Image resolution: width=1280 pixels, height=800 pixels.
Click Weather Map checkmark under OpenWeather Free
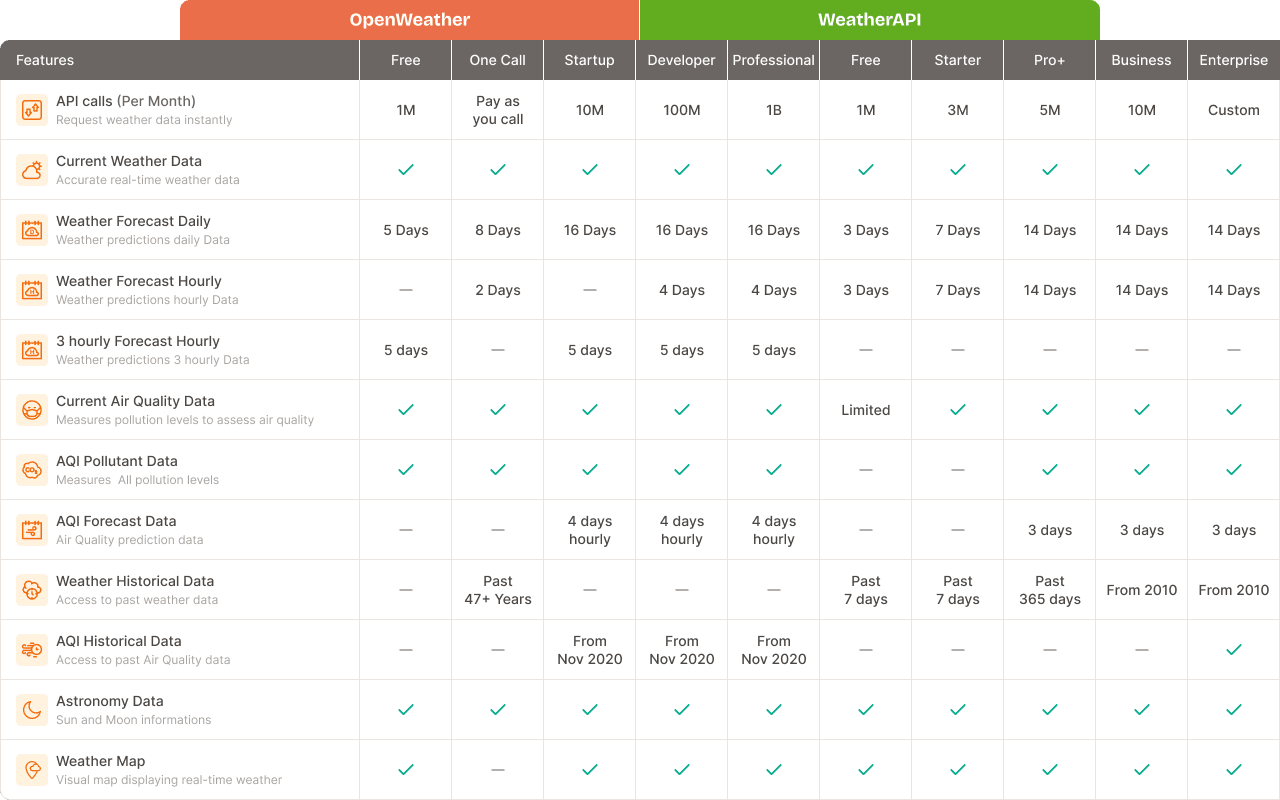(405, 770)
